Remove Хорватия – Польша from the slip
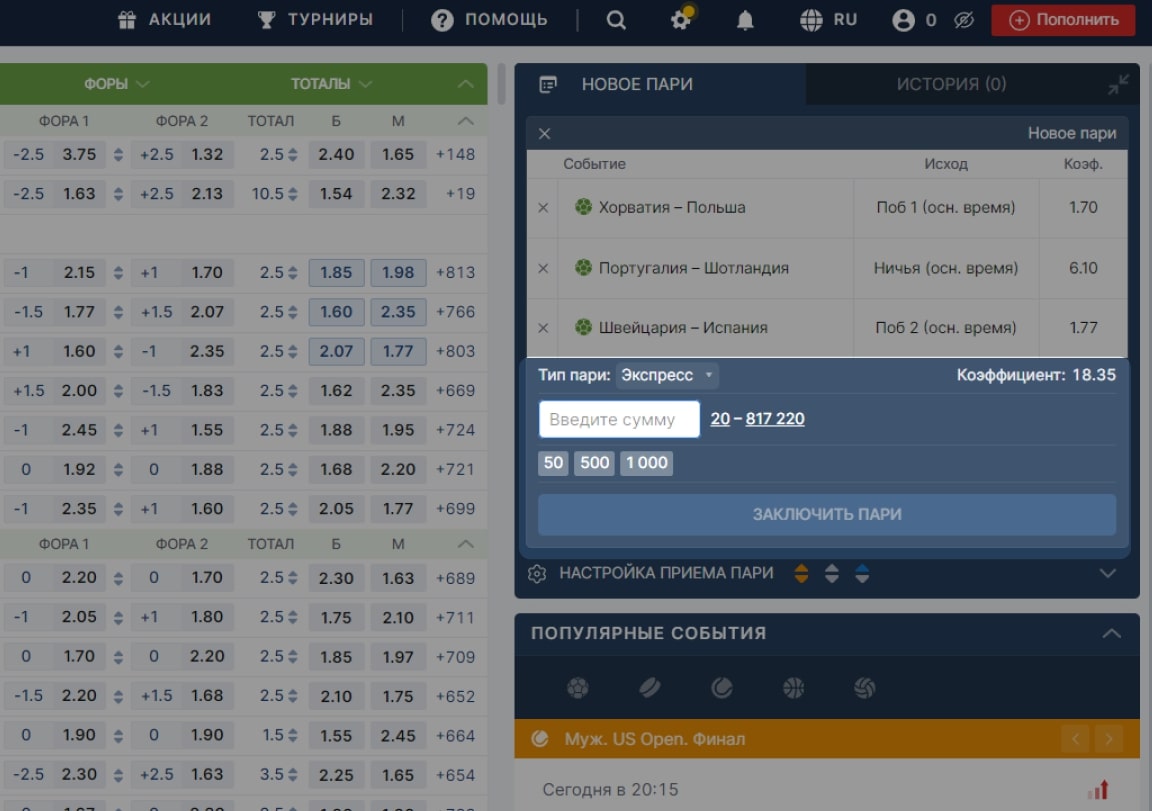 (x=543, y=208)
